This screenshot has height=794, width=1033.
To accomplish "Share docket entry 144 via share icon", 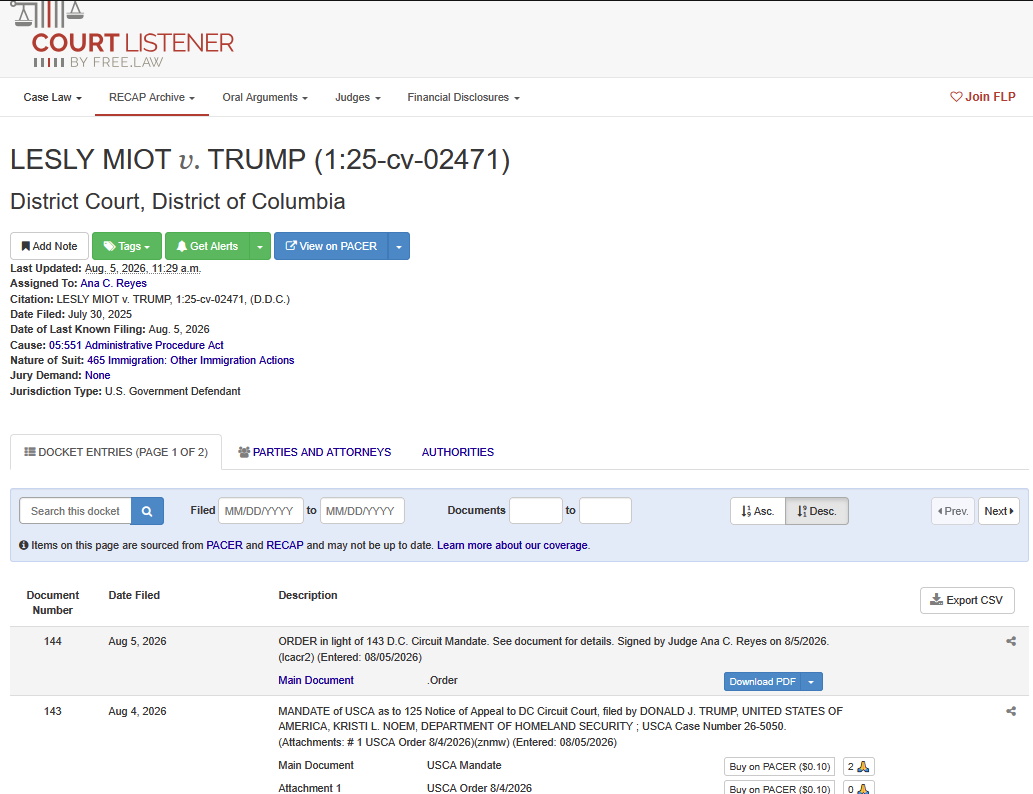I will click(1011, 641).
